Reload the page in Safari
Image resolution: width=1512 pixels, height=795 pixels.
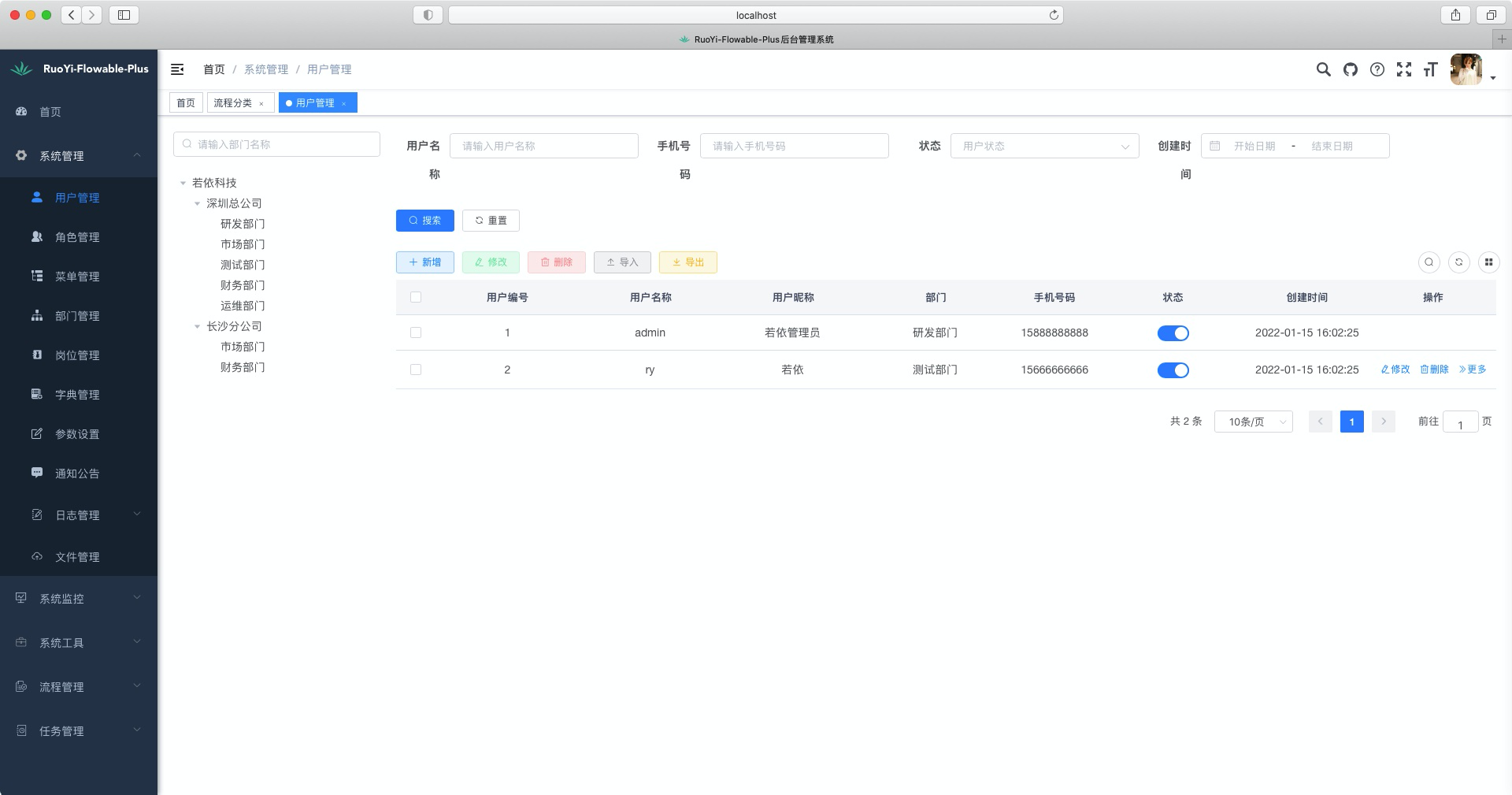coord(1054,15)
